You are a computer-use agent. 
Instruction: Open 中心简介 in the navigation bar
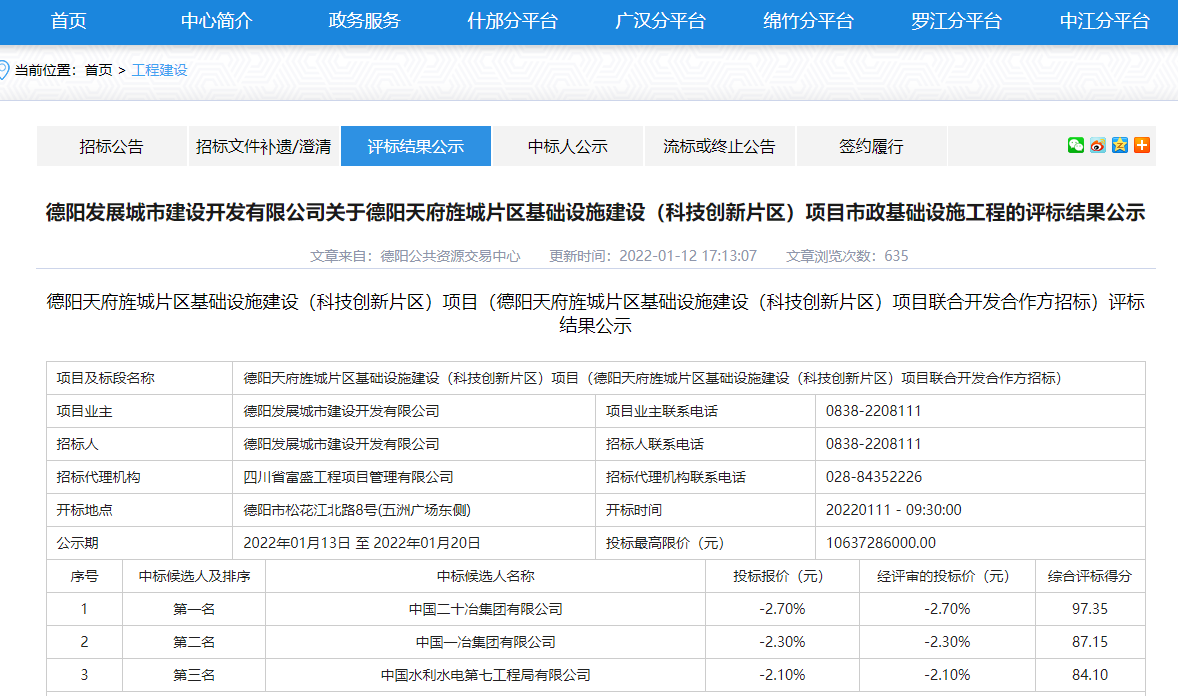coord(217,21)
